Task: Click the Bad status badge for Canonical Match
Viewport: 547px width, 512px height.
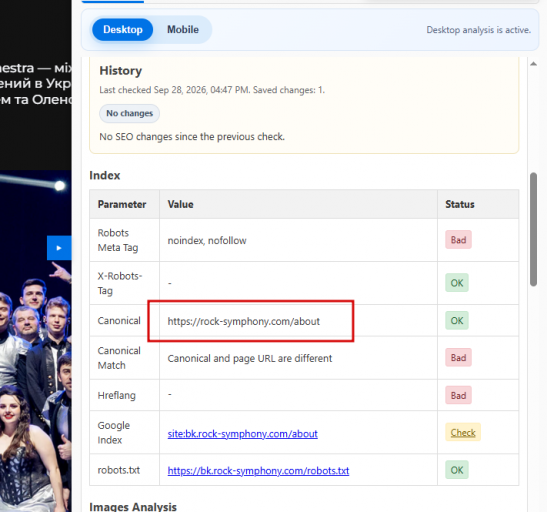Action: (x=458, y=357)
